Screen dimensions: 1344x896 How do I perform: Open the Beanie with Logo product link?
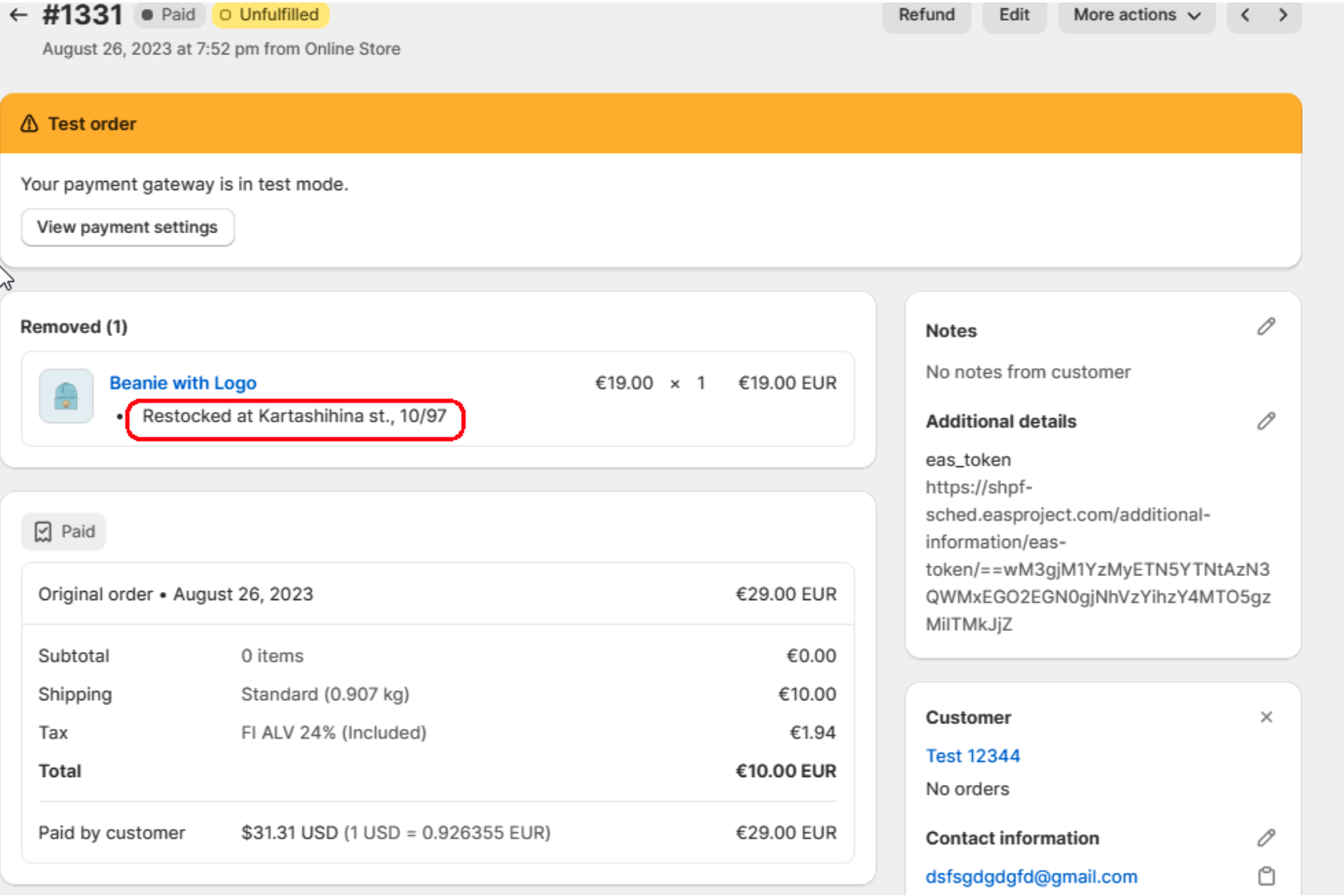coord(183,383)
